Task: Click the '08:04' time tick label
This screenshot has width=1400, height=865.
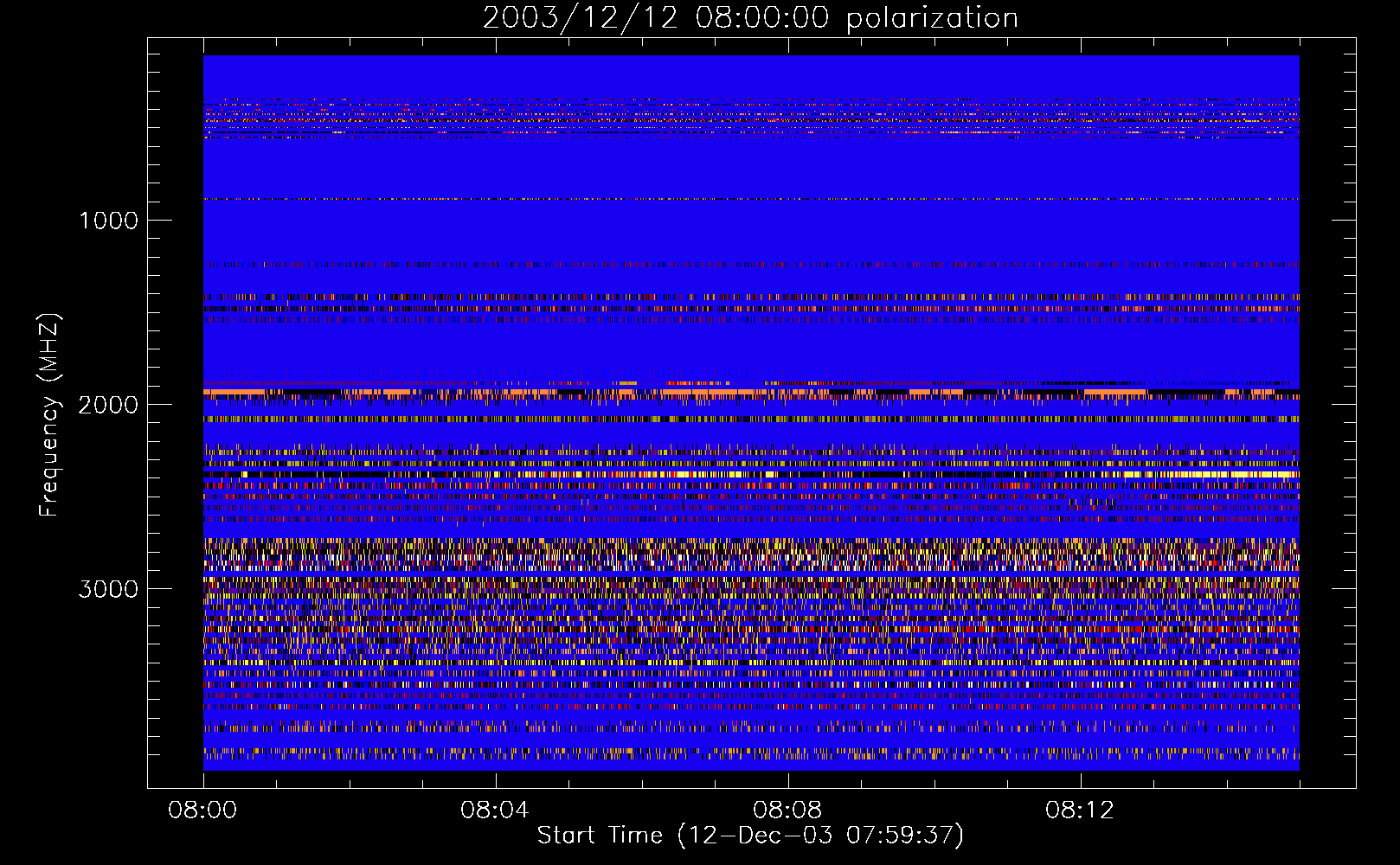Action: pyautogui.click(x=494, y=811)
